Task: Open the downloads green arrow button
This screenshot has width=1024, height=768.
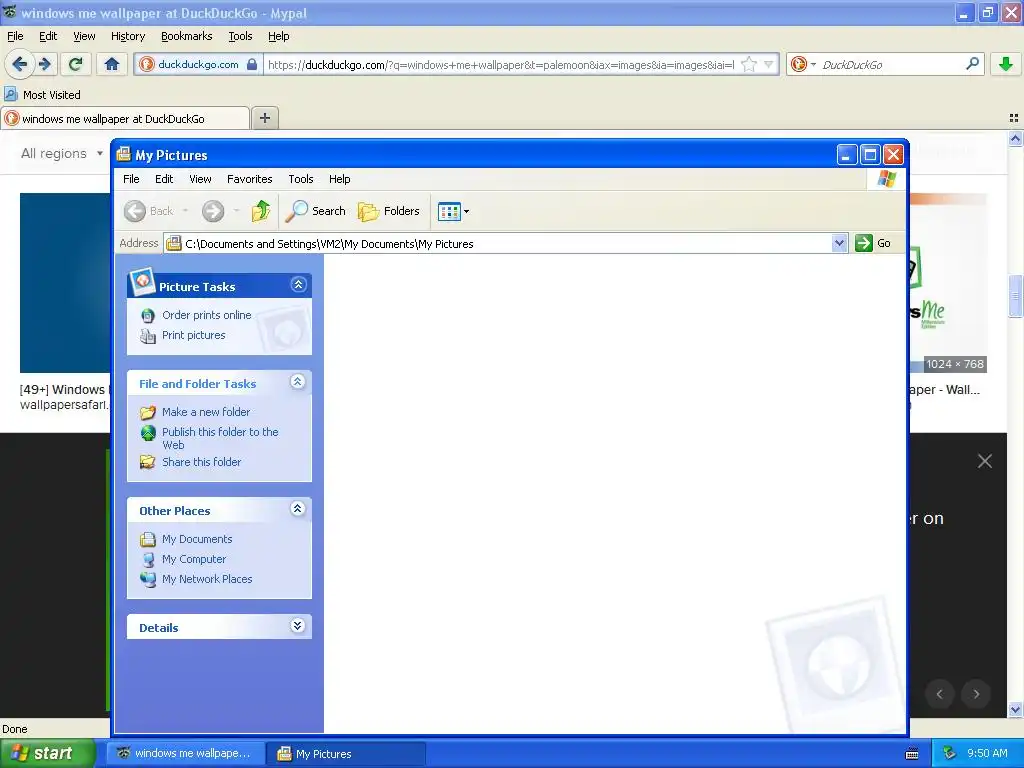Action: point(1006,64)
